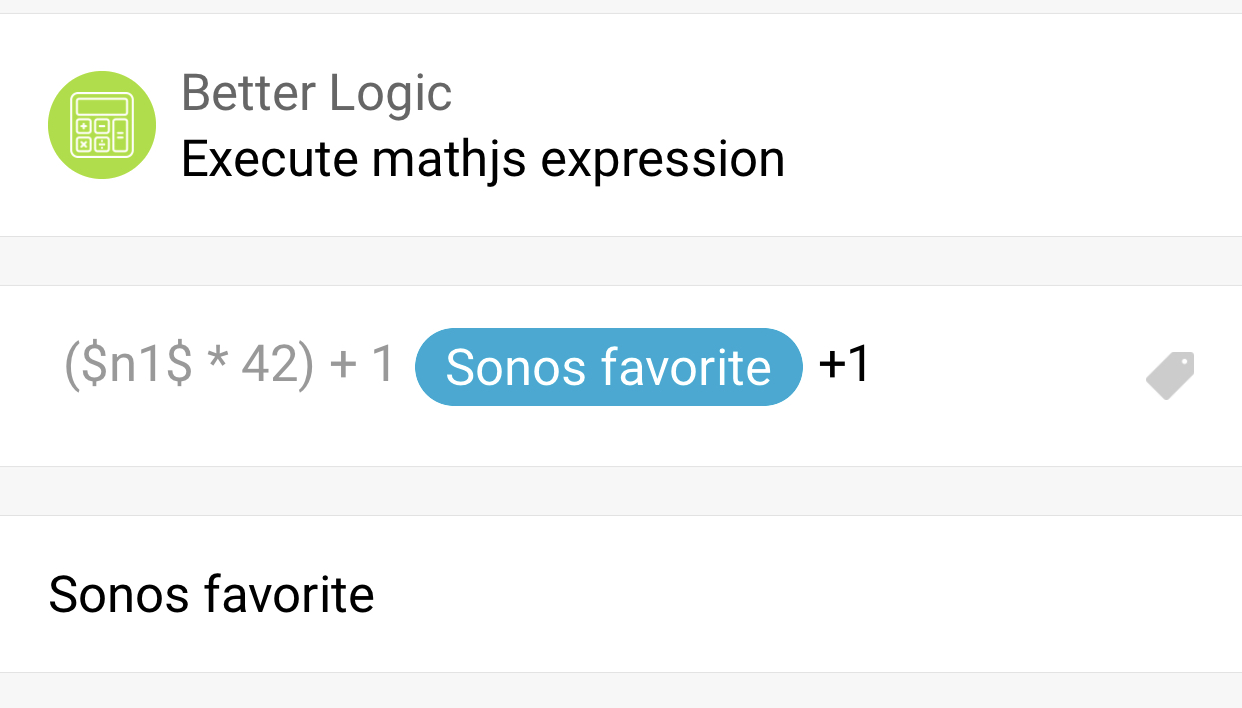The width and height of the screenshot is (1242, 708).
Task: Click the word Execute in the card title
Action: click(269, 159)
